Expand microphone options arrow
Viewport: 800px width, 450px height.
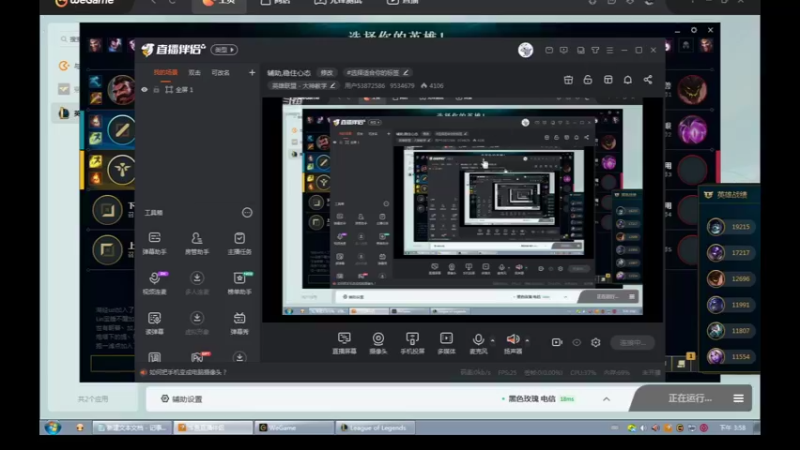[x=492, y=340]
